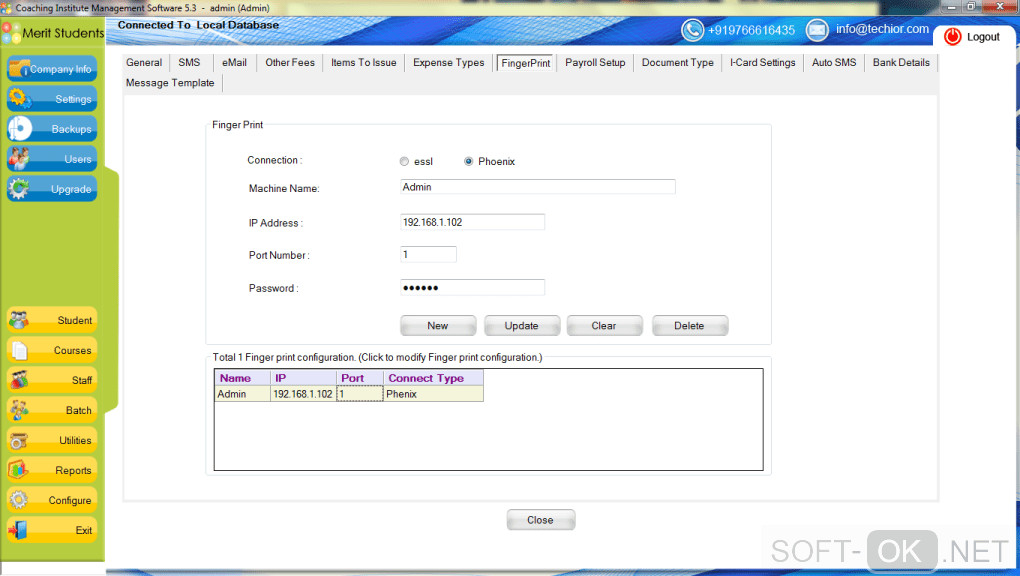Open the Upgrade sidebar item
1020x576 pixels.
tap(52, 189)
